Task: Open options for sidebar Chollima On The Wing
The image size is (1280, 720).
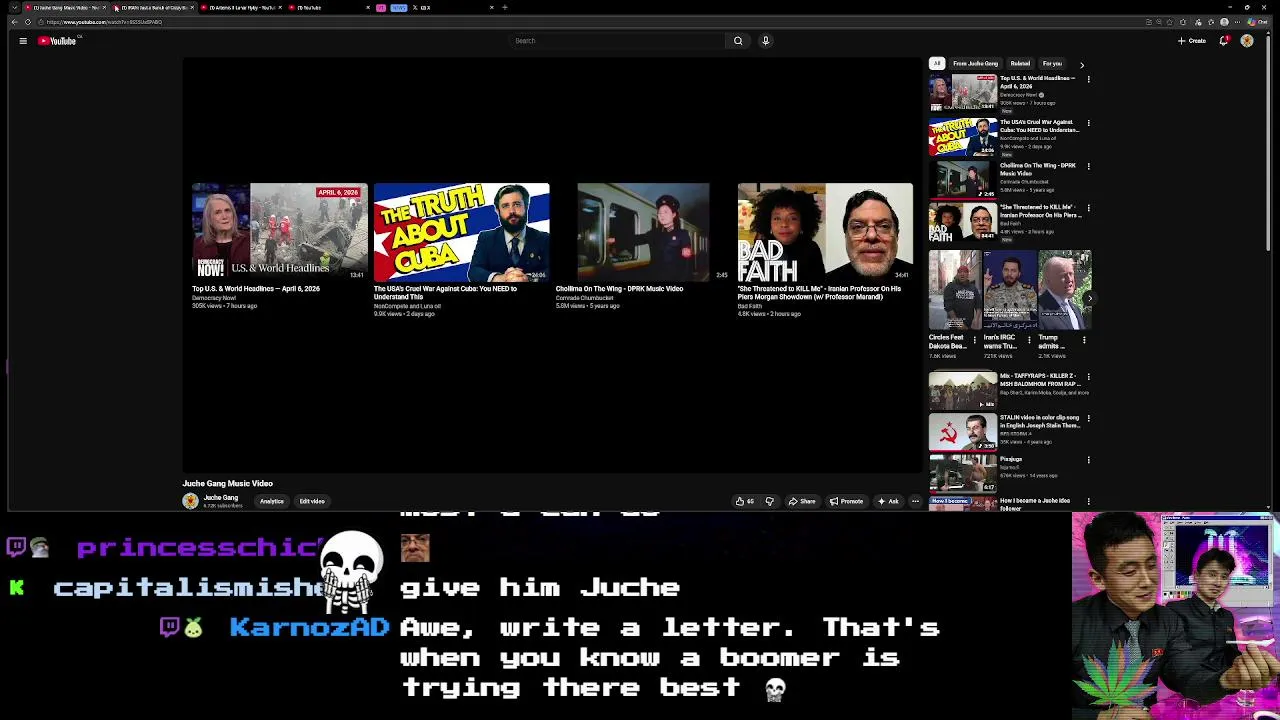Action: [1088, 166]
